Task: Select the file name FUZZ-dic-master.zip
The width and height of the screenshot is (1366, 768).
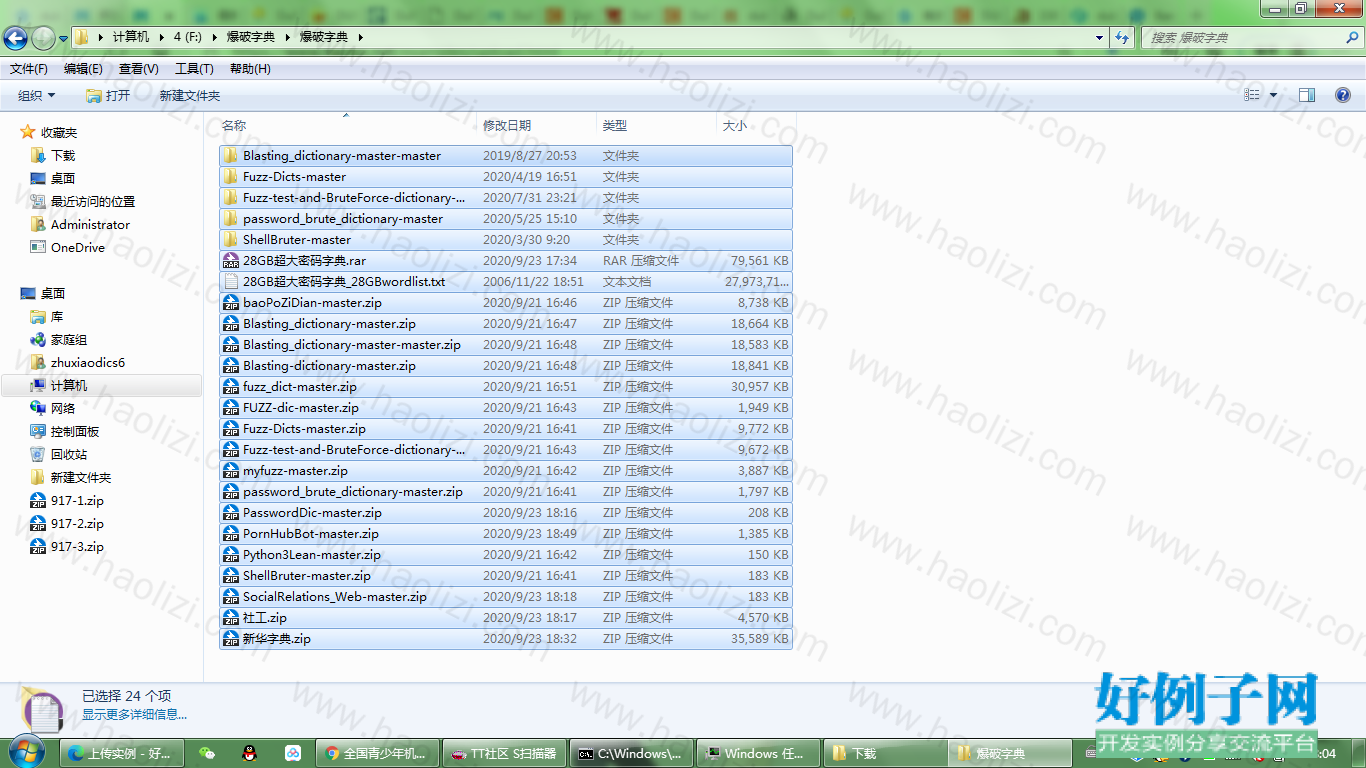Action: tap(301, 408)
